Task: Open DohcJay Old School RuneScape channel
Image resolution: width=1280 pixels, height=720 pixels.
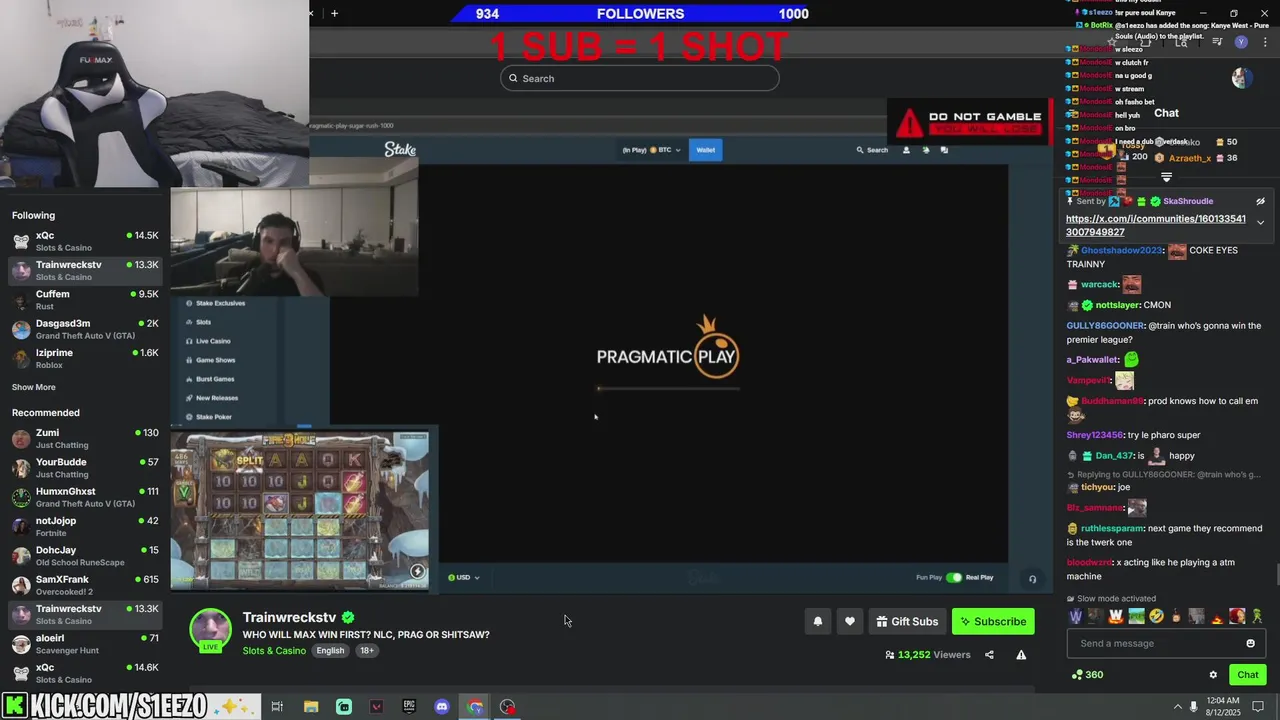Action: [x=84, y=556]
